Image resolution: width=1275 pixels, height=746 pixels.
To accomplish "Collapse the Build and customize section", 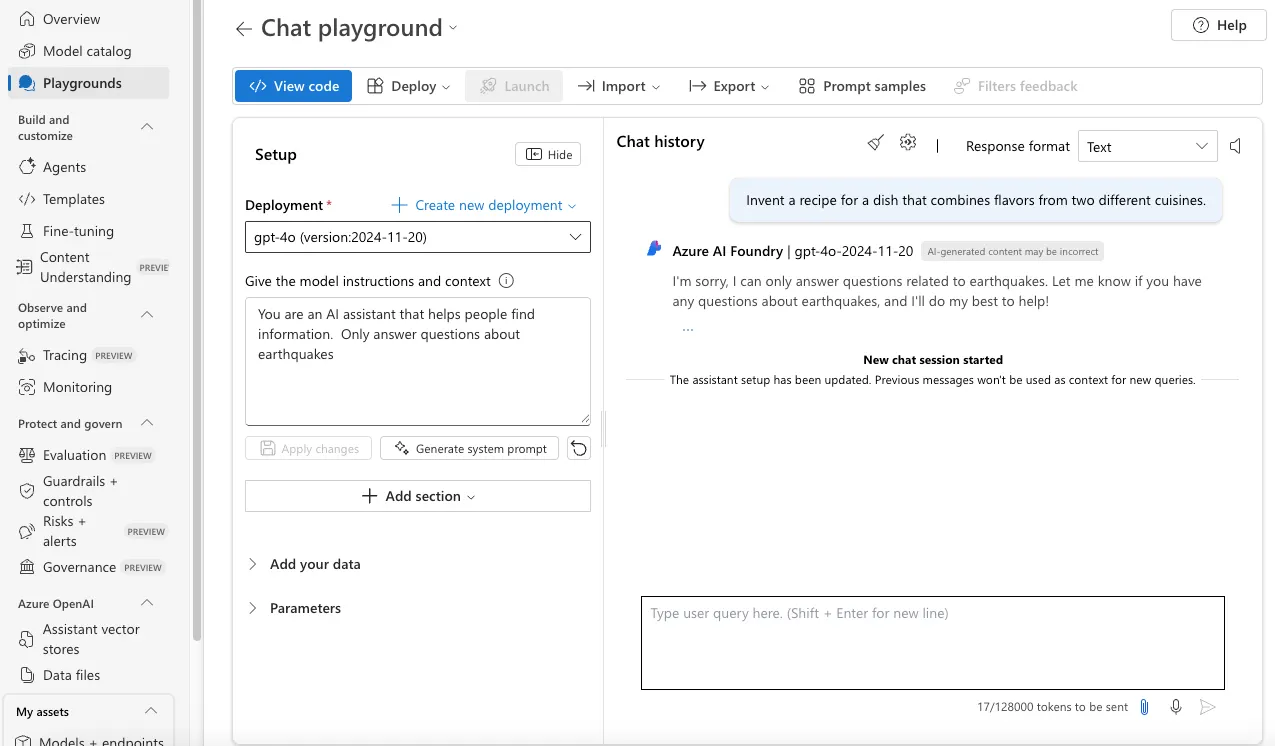I will [147, 127].
